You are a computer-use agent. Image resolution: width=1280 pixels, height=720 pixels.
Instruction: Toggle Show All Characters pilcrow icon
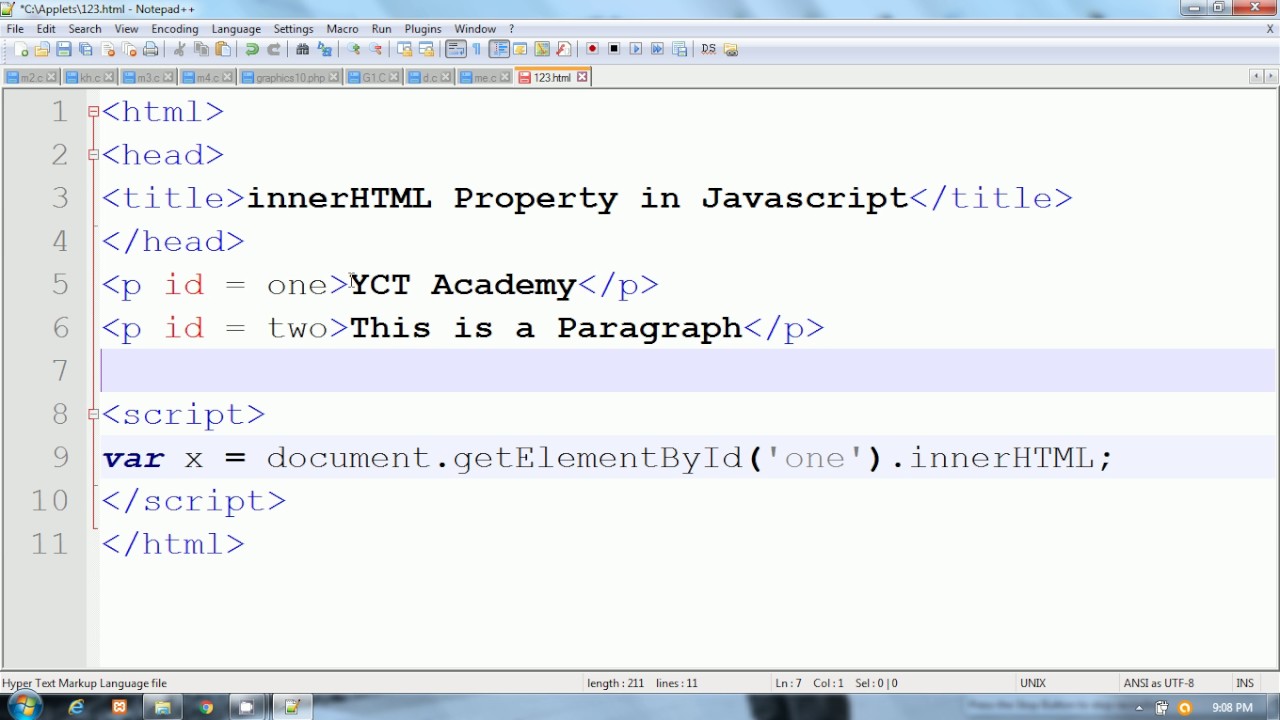coord(477,49)
